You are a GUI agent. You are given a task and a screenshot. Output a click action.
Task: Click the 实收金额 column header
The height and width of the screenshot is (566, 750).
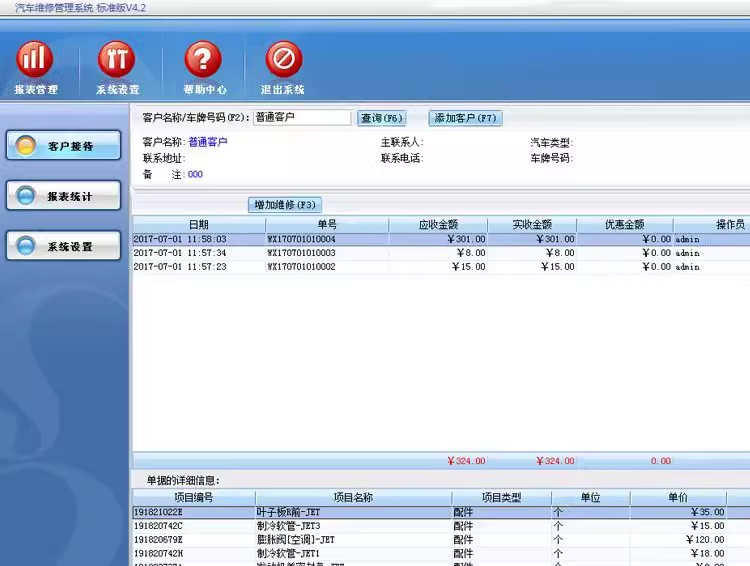[x=532, y=224]
